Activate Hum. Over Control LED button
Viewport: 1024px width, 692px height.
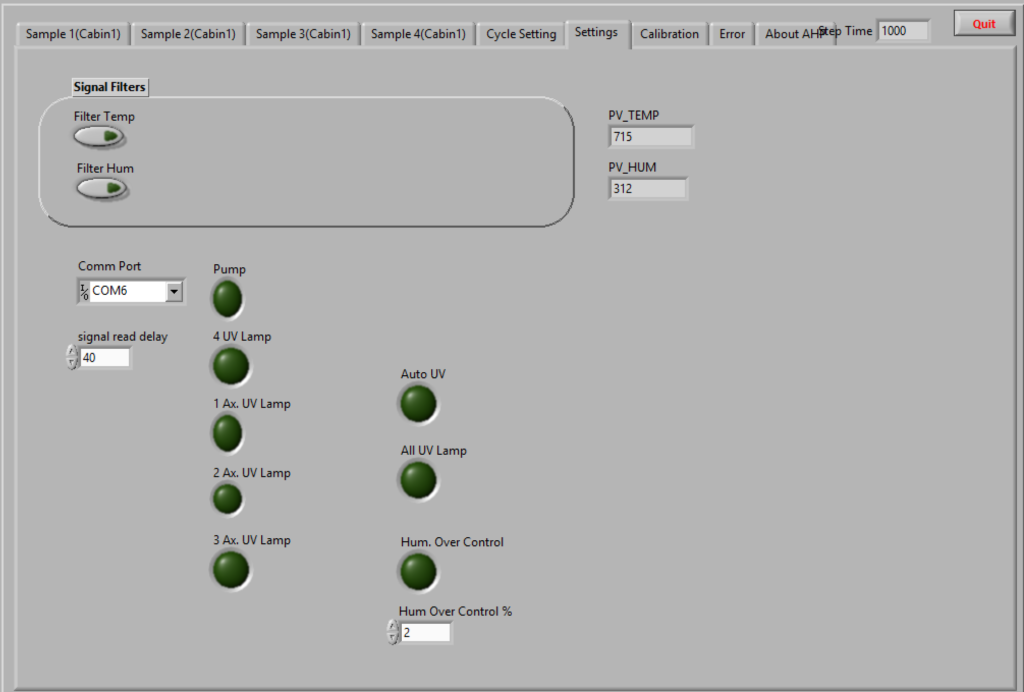[x=418, y=571]
